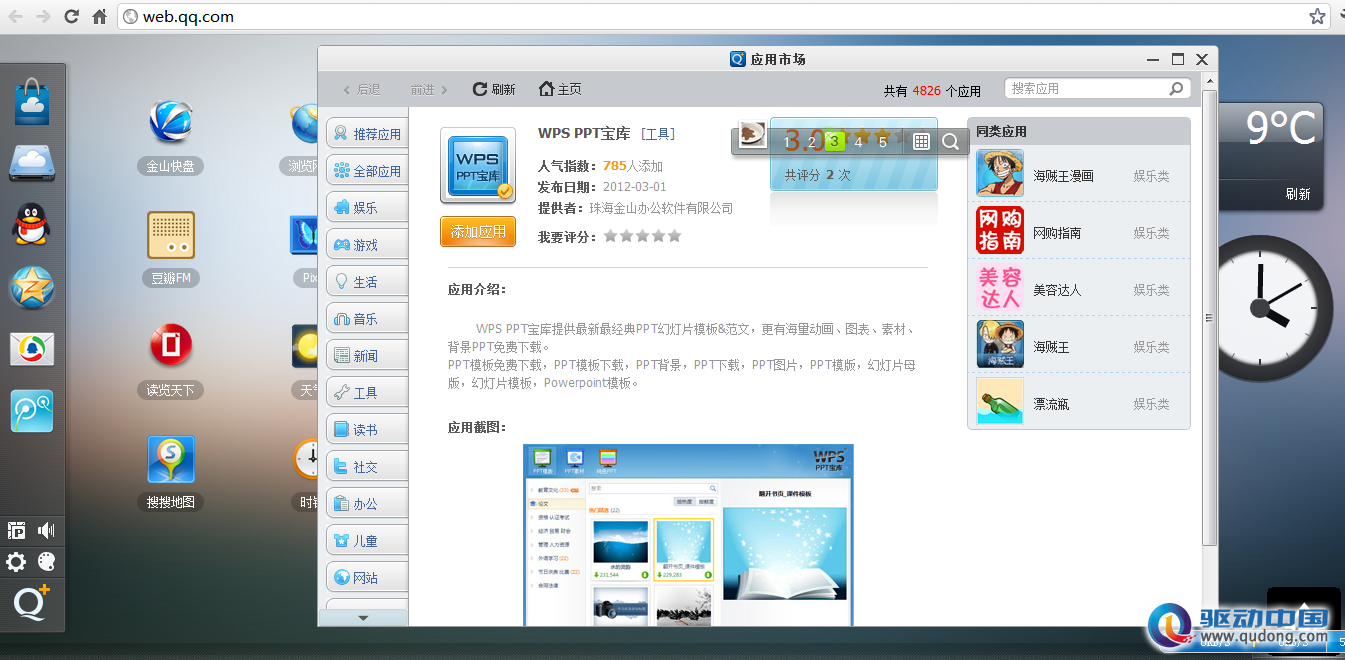The width and height of the screenshot is (1345, 660).
Task: Open the desktop grid overview icon
Action: (x=922, y=142)
